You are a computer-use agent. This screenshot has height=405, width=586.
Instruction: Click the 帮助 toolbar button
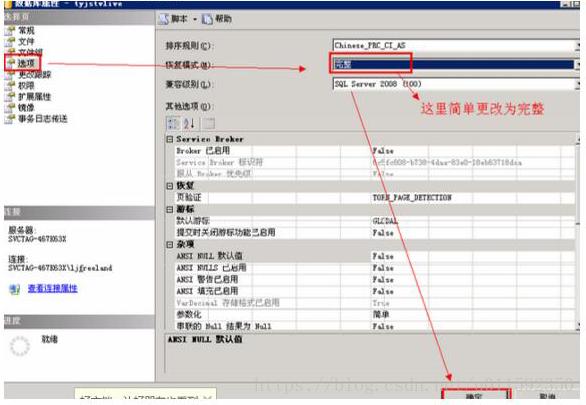[218, 19]
